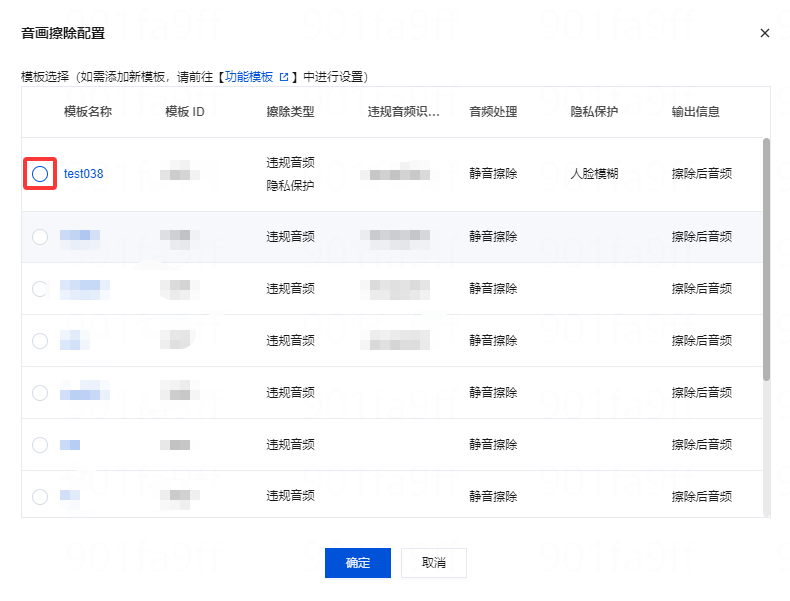Click the 音频处理 column header
790x601 pixels.
(493, 112)
